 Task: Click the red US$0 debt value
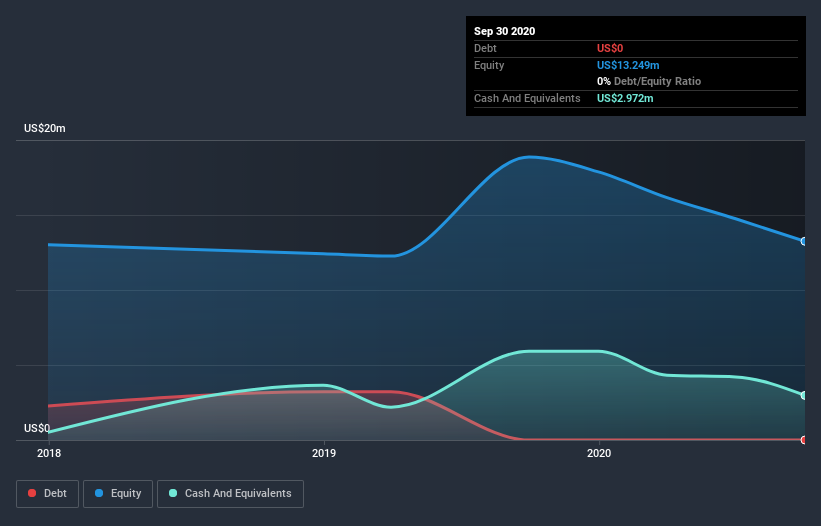(610, 48)
